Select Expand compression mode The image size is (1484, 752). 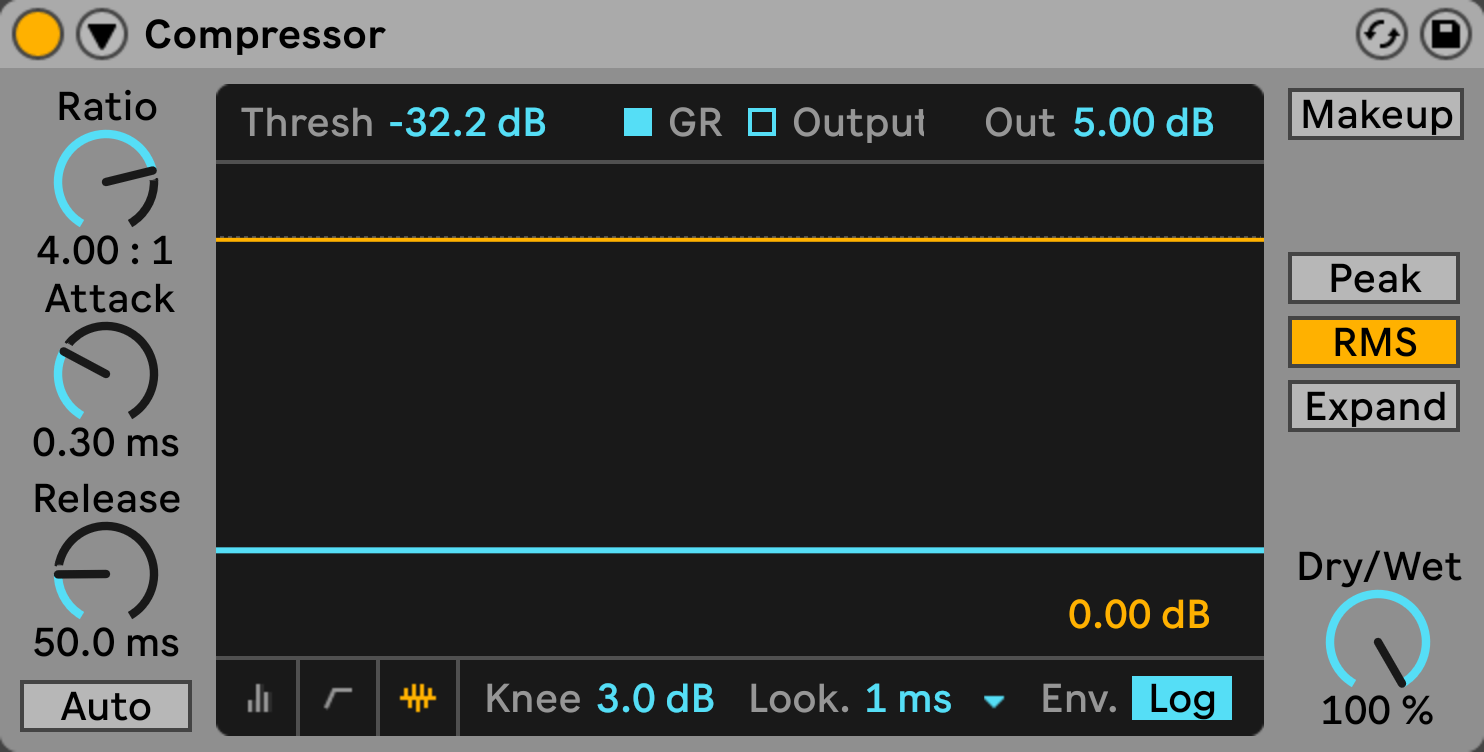pos(1374,407)
